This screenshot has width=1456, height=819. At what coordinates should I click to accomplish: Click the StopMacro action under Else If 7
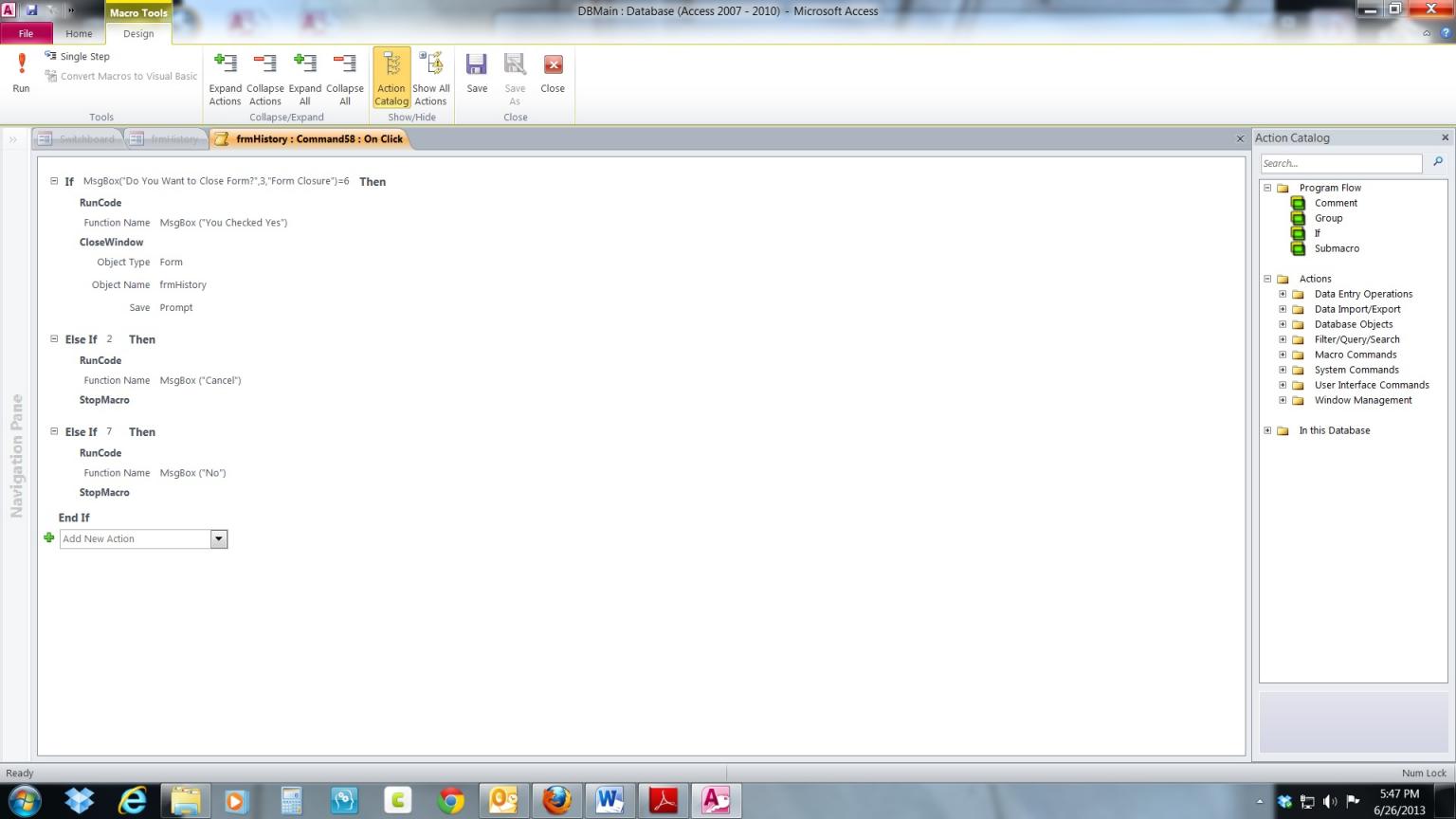point(104,493)
